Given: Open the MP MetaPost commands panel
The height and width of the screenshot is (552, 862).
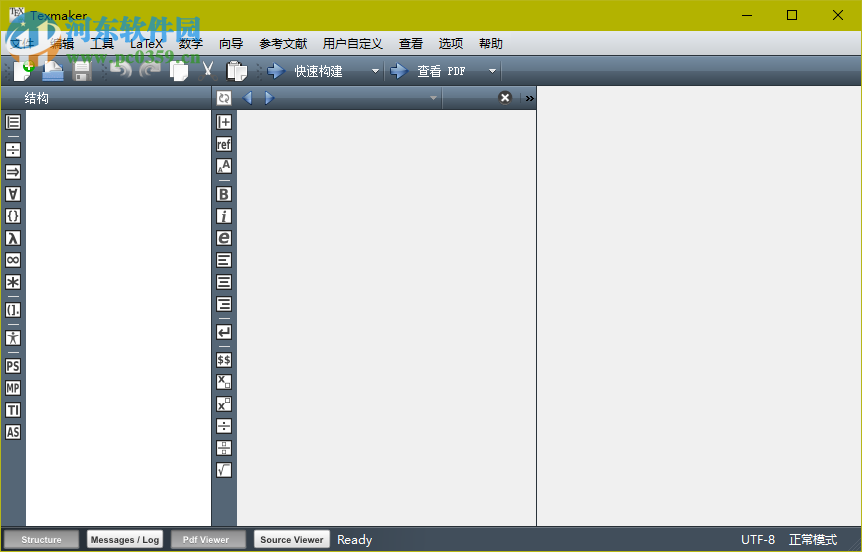Looking at the screenshot, I should click(x=13, y=388).
